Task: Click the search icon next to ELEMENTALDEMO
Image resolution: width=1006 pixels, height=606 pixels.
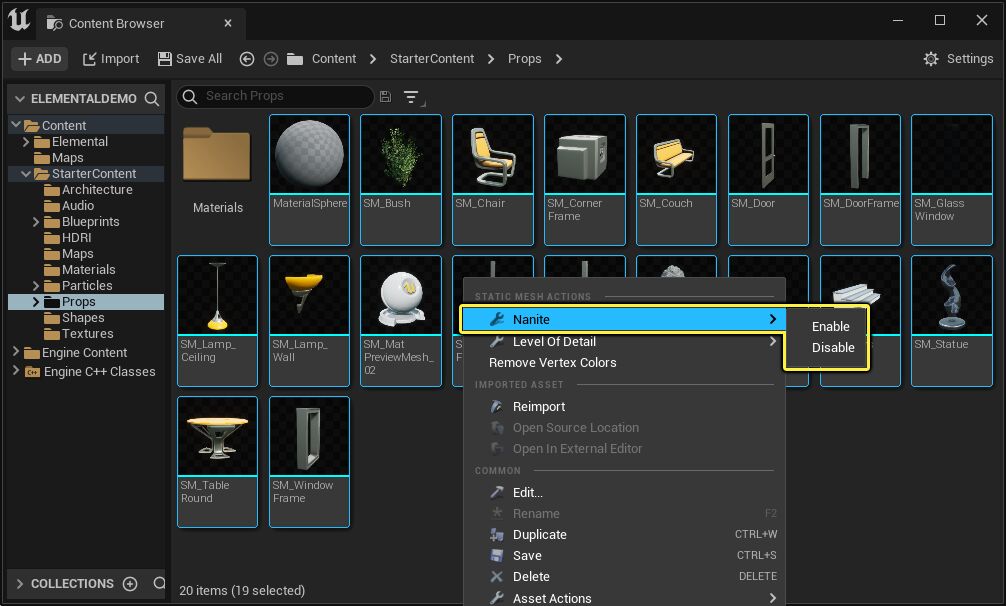Action: [x=151, y=99]
